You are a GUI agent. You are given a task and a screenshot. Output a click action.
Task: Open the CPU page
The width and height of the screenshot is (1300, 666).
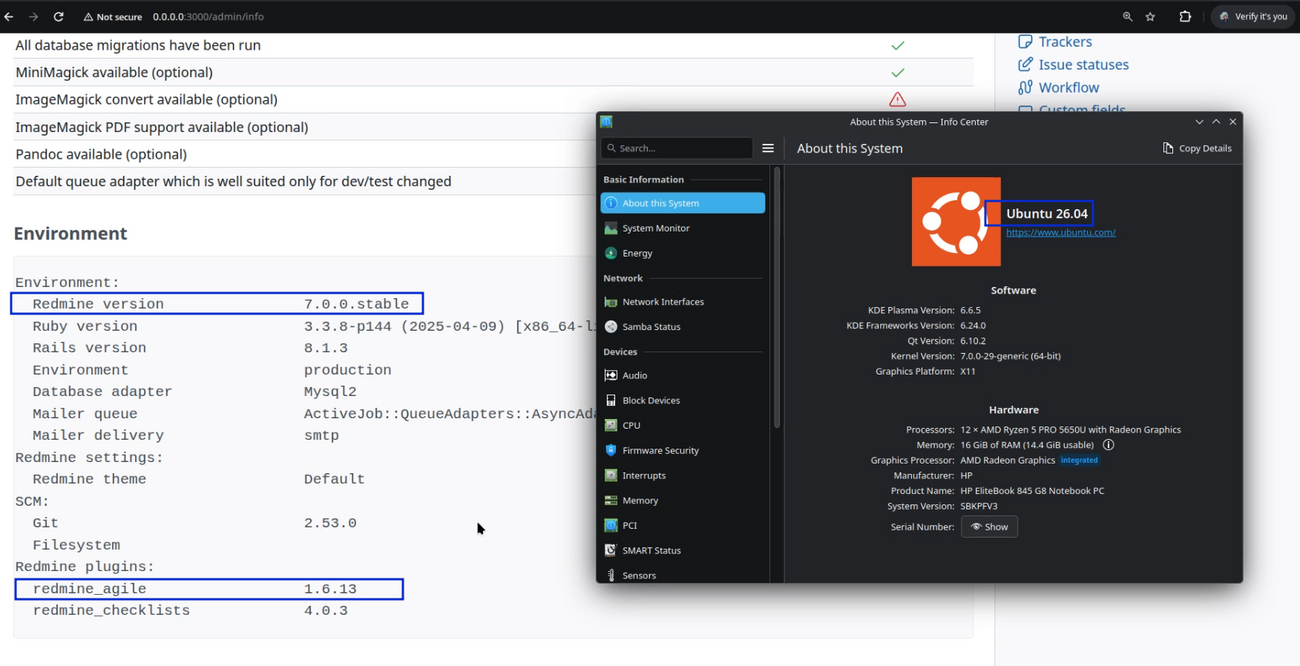tap(683, 425)
